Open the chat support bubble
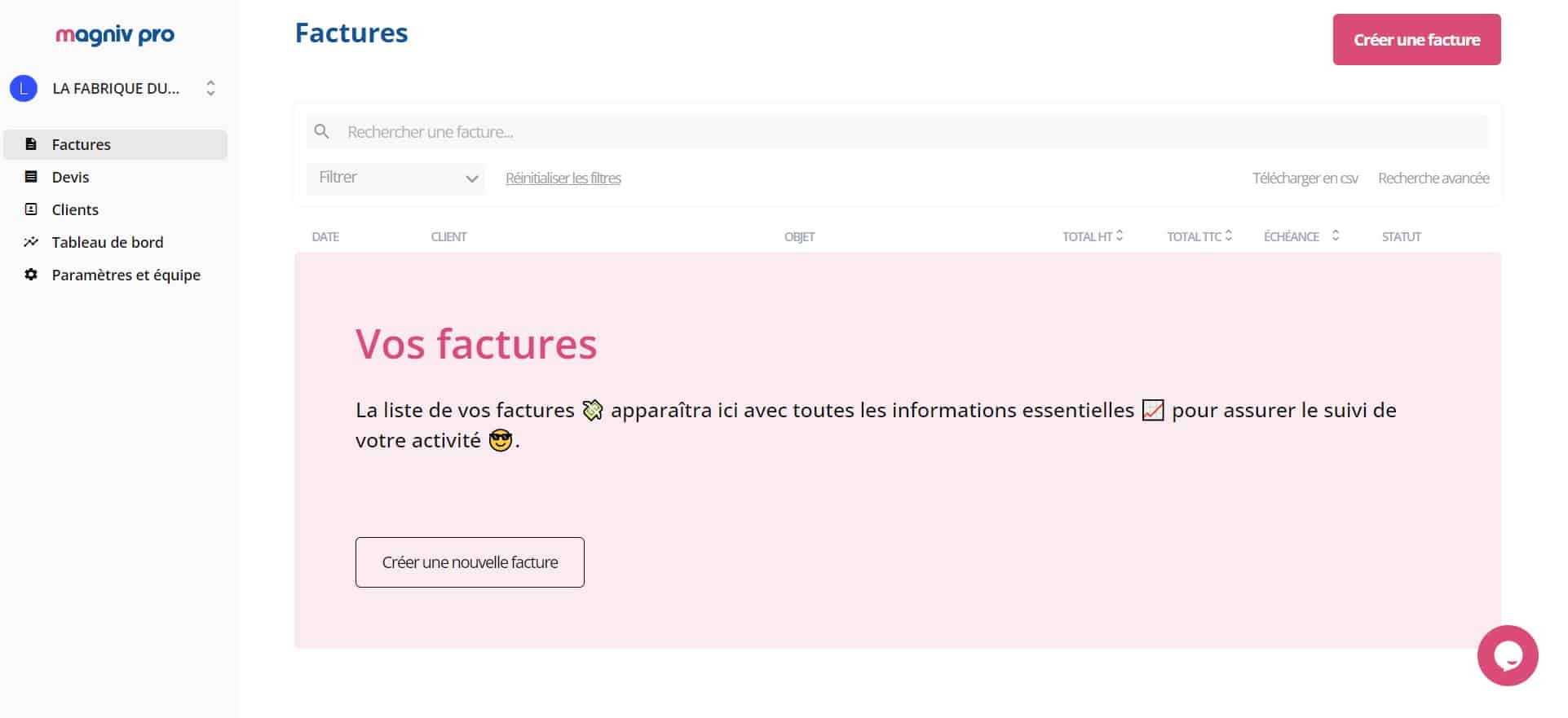The width and height of the screenshot is (1568, 718). pyautogui.click(x=1507, y=655)
